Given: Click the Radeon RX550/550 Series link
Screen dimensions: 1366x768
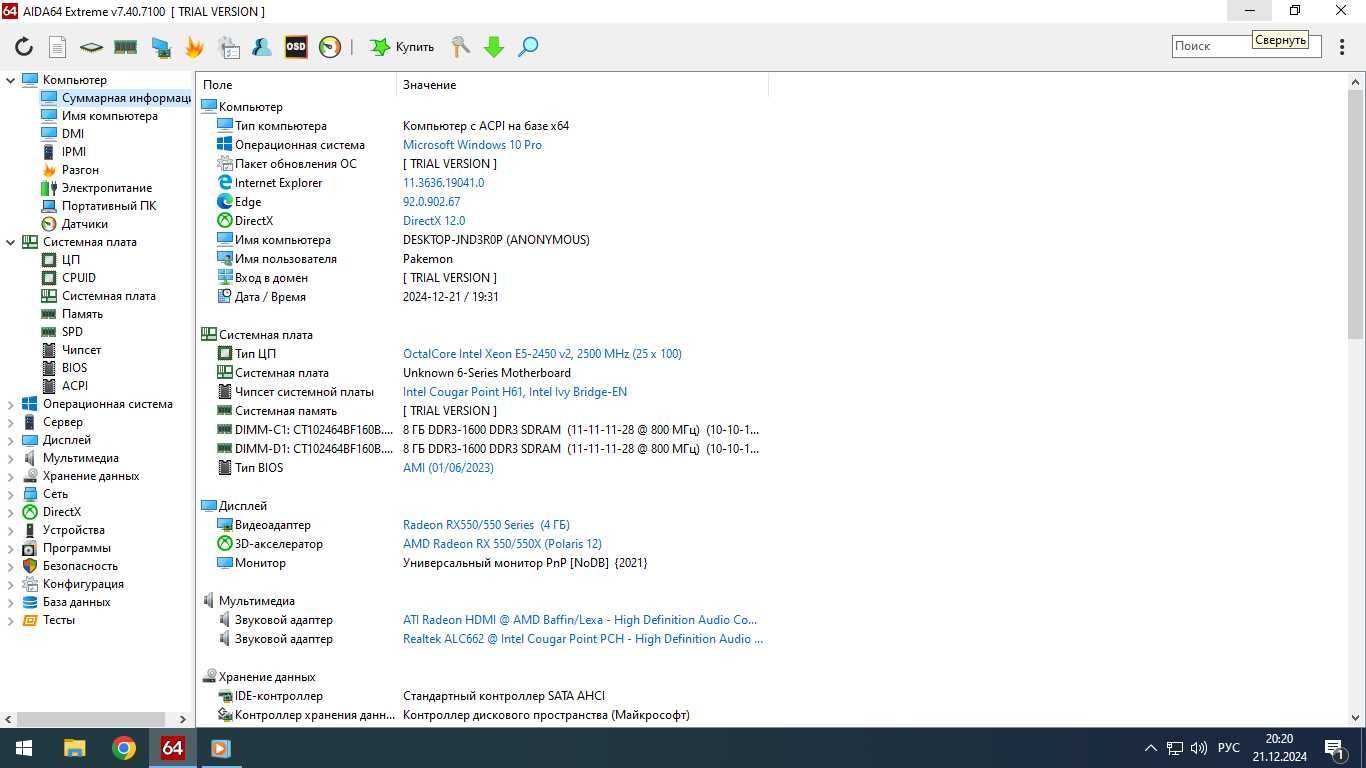Looking at the screenshot, I should 486,525.
